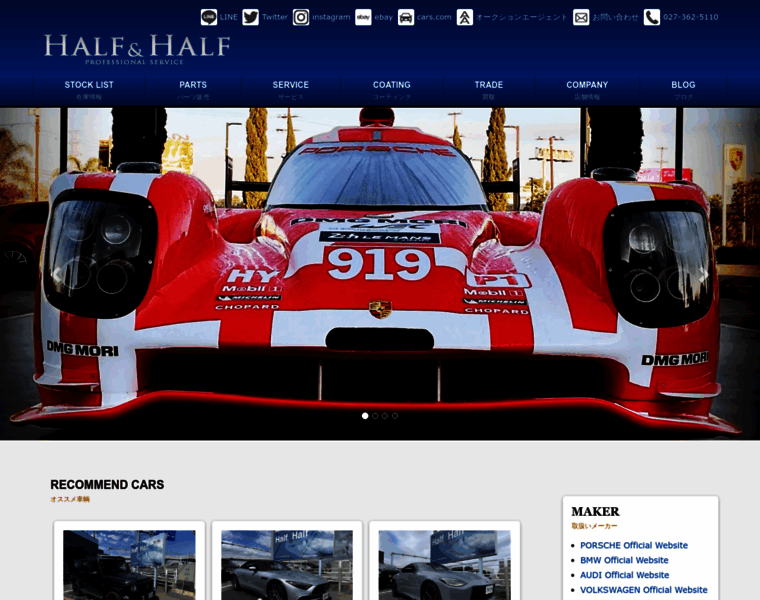Open the eBay icon link
Viewport: 760px width, 600px height.
[x=363, y=17]
